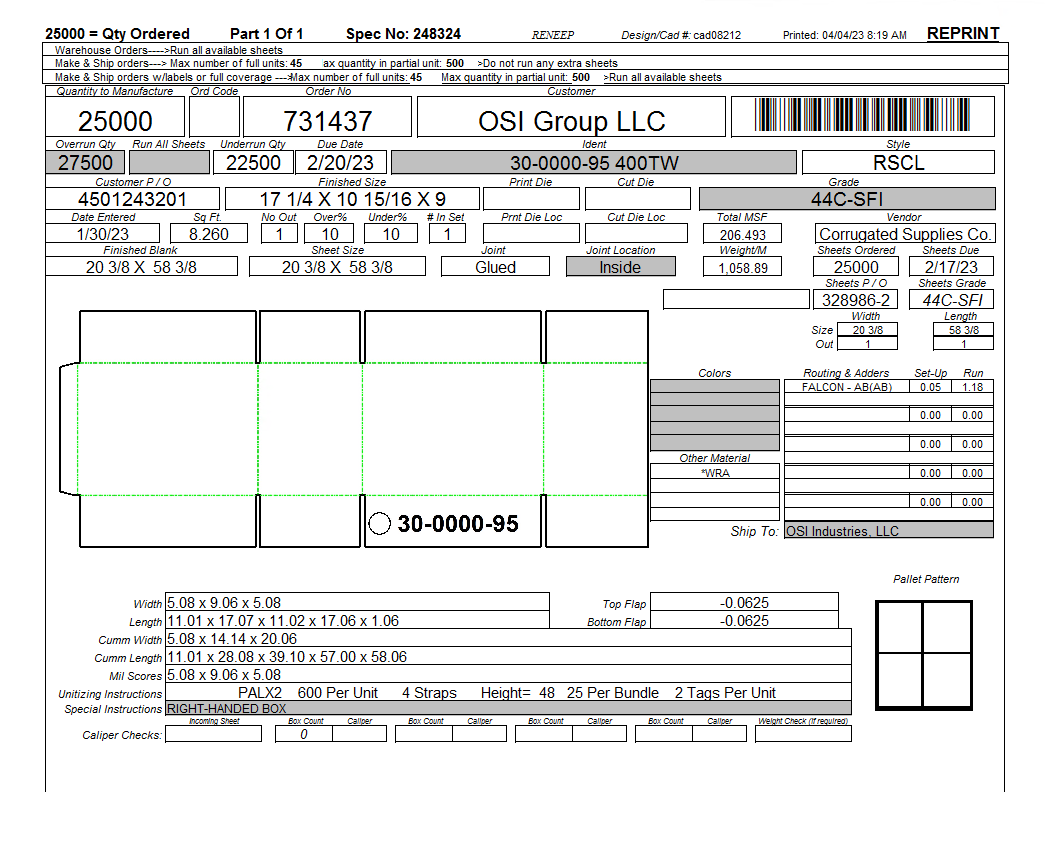
Task: Click the Date Entered field 1/30/23
Action: tap(103, 234)
